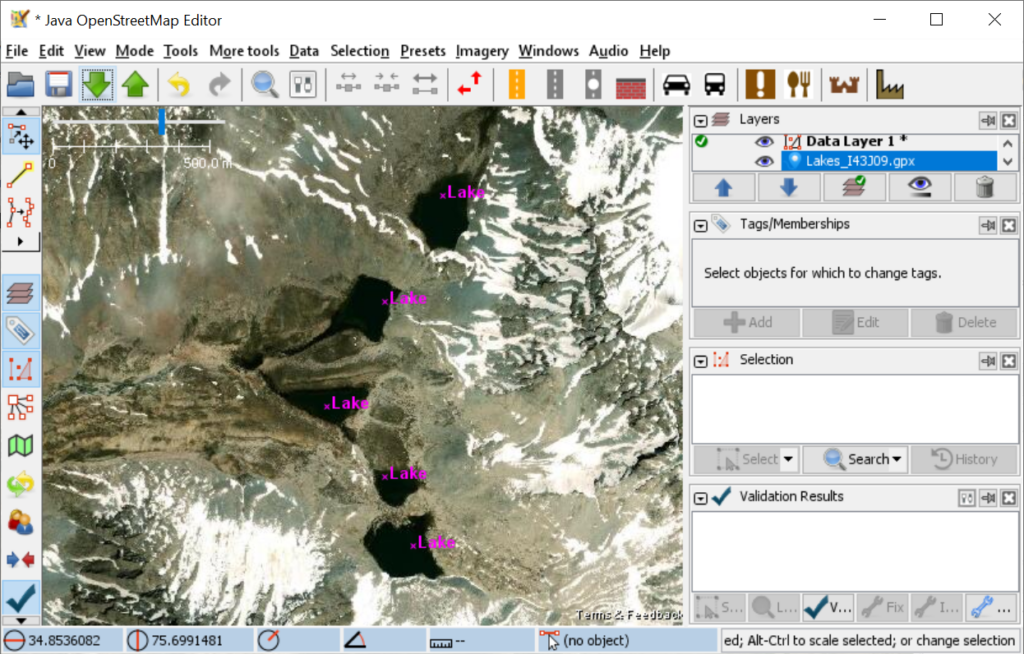Open the More tools menu
The width and height of the screenshot is (1024, 654).
[x=244, y=51]
